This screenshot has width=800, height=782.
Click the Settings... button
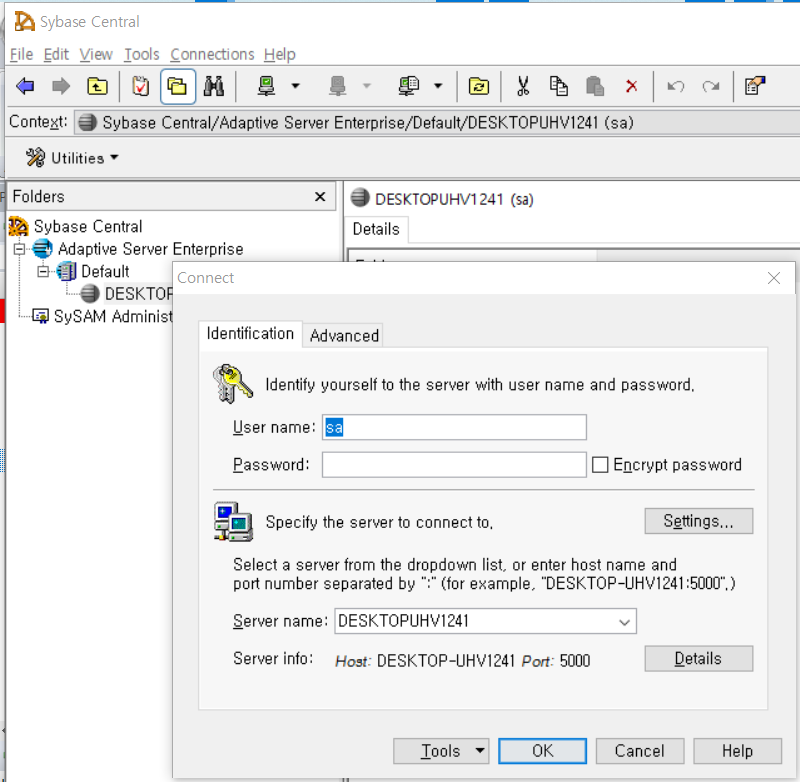point(698,521)
